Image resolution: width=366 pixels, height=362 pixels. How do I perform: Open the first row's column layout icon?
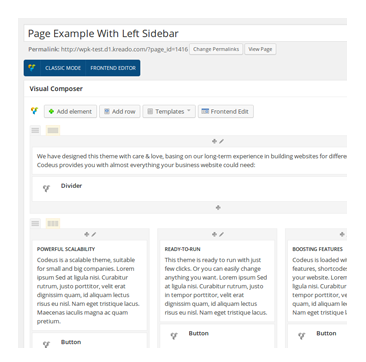click(53, 130)
